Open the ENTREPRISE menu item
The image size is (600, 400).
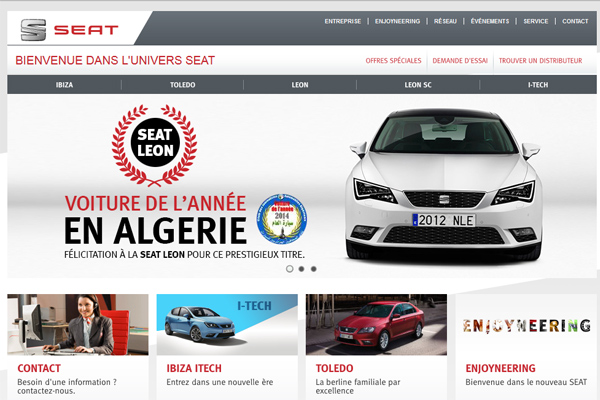(342, 21)
